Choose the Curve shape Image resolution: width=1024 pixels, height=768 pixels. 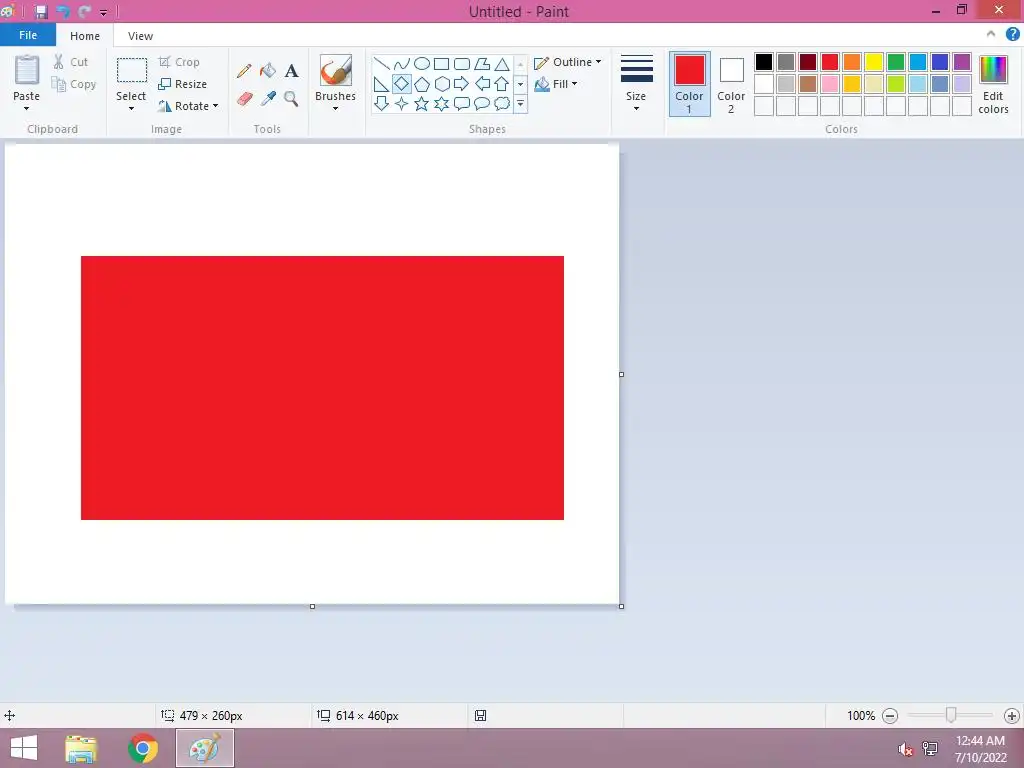402,63
